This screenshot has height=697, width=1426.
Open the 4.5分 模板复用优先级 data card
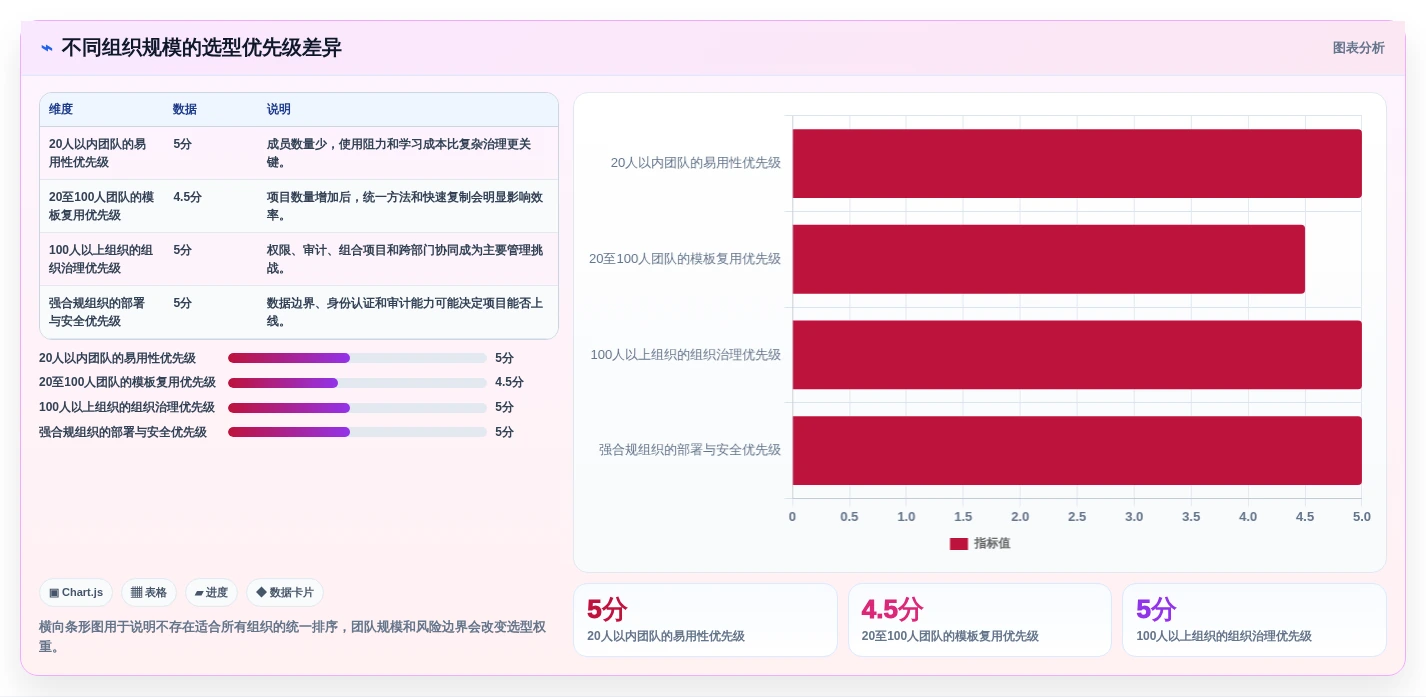980,620
